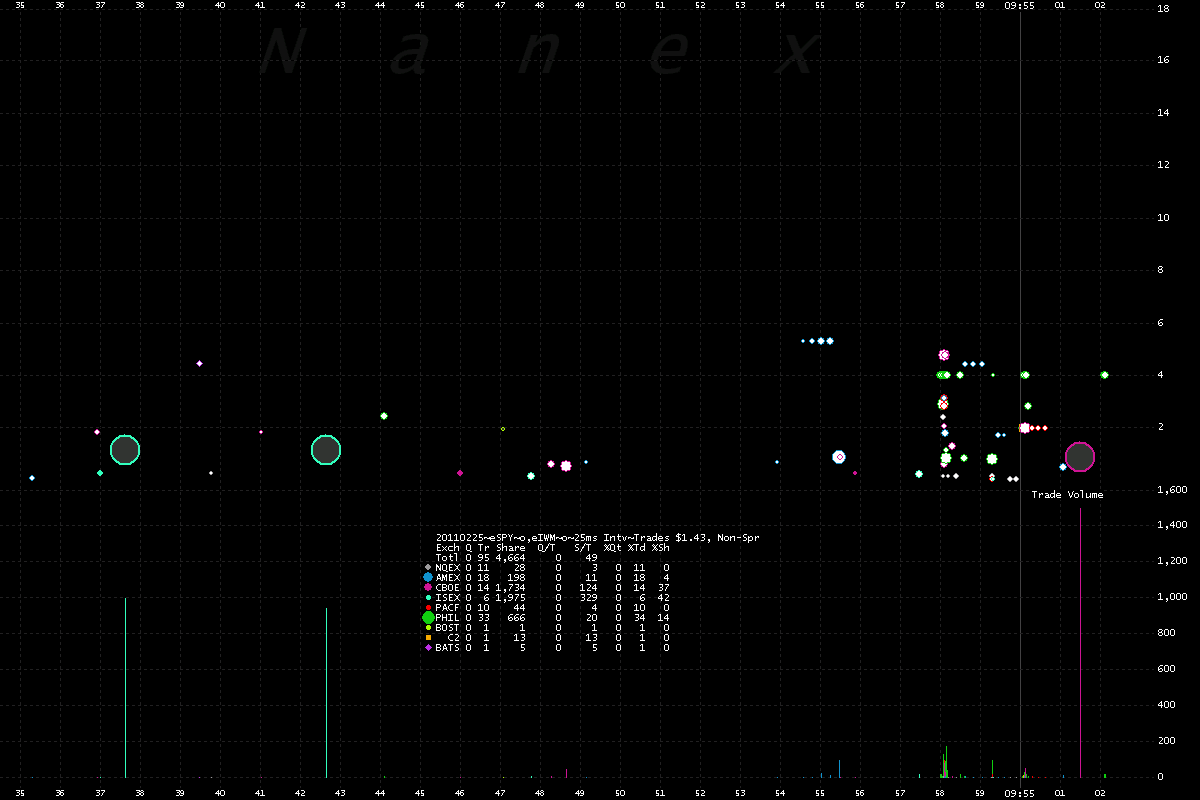Click the 'BOST' exchange label
The height and width of the screenshot is (800, 1200).
tap(448, 627)
